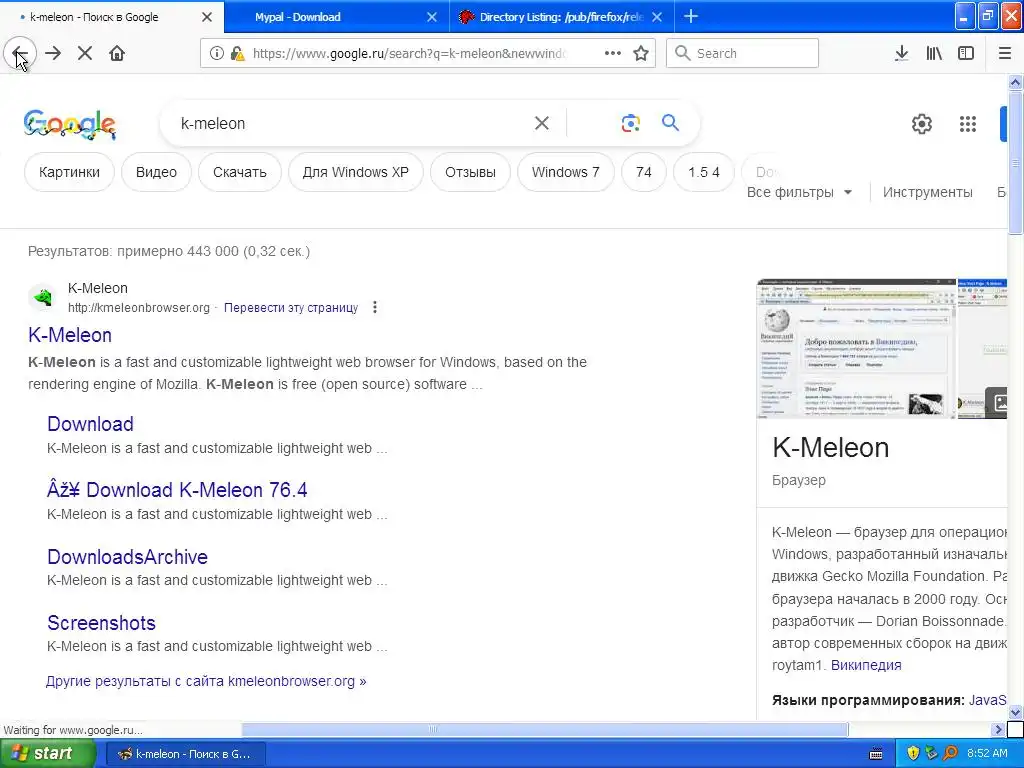Show site information icon in address bar
1024x768 pixels.
[x=217, y=54]
